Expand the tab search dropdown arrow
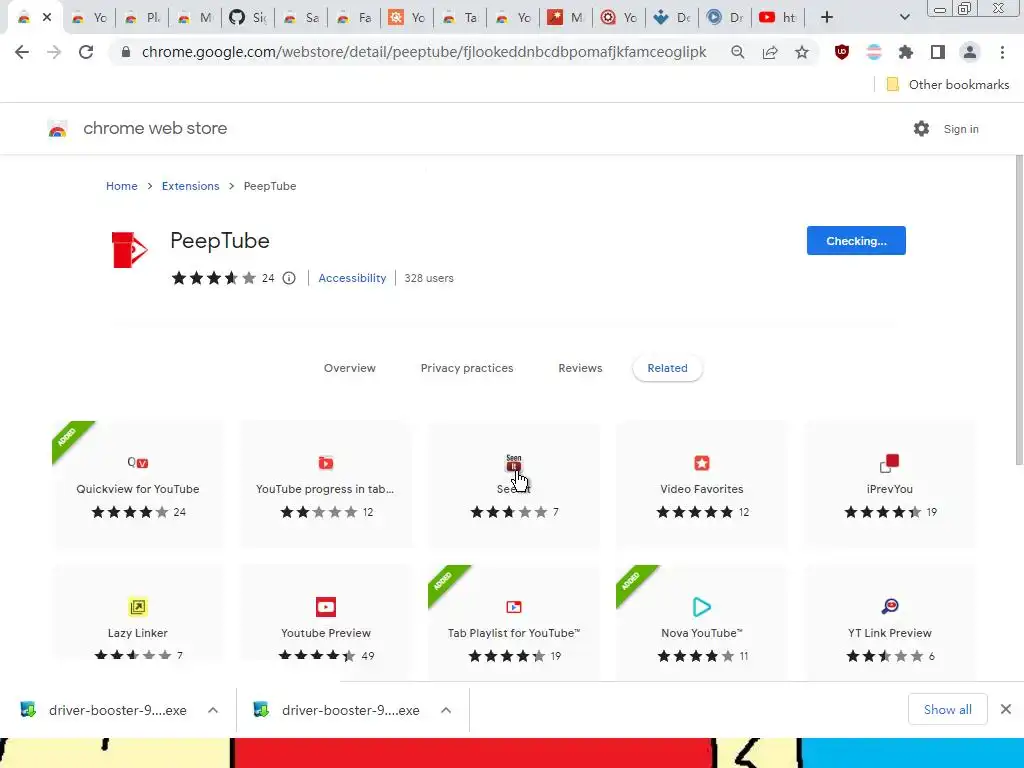The height and width of the screenshot is (768, 1024). click(x=904, y=18)
